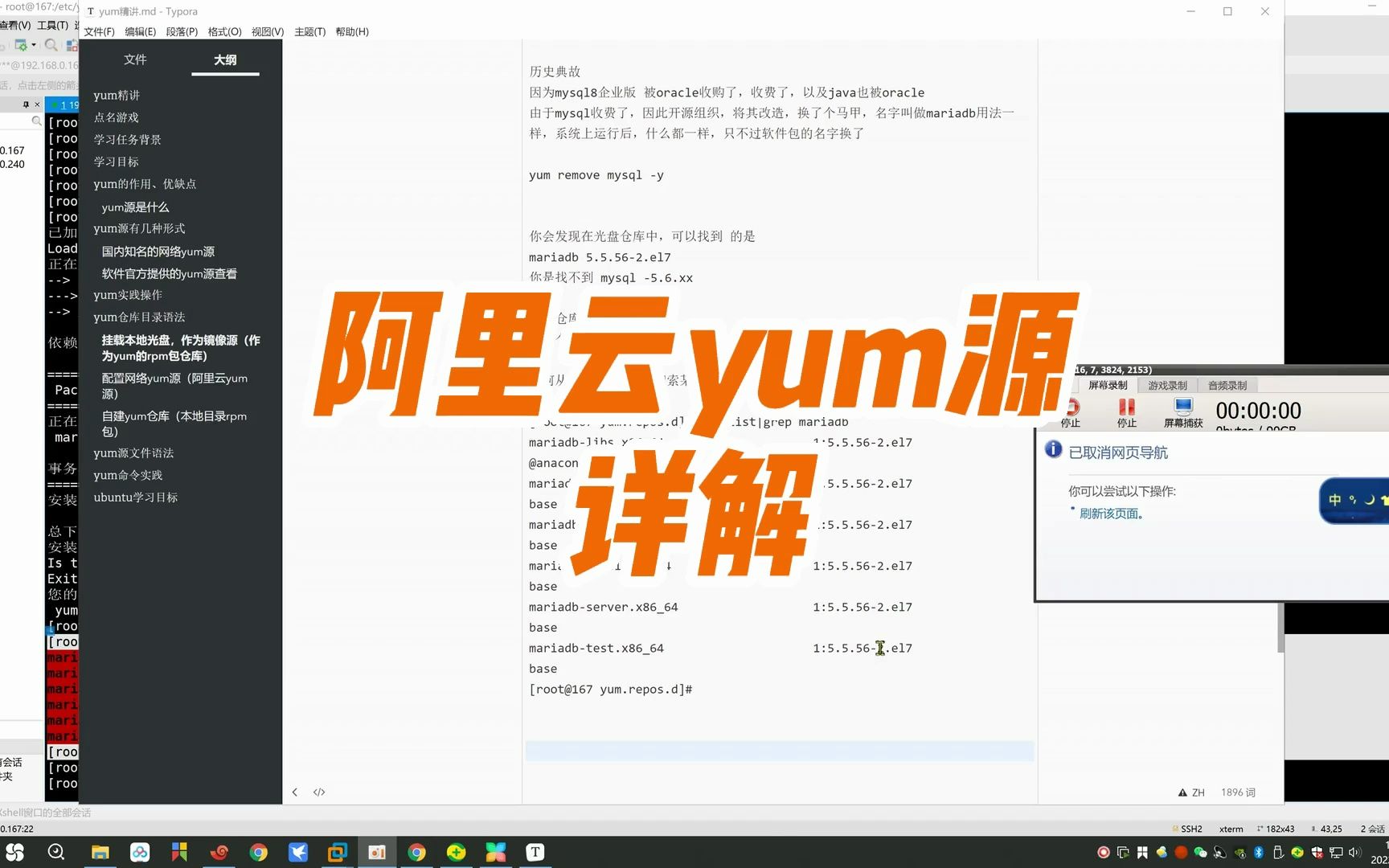The image size is (1389, 868).
Task: Jump to the yum命令实践 outline heading
Action: 128,476
